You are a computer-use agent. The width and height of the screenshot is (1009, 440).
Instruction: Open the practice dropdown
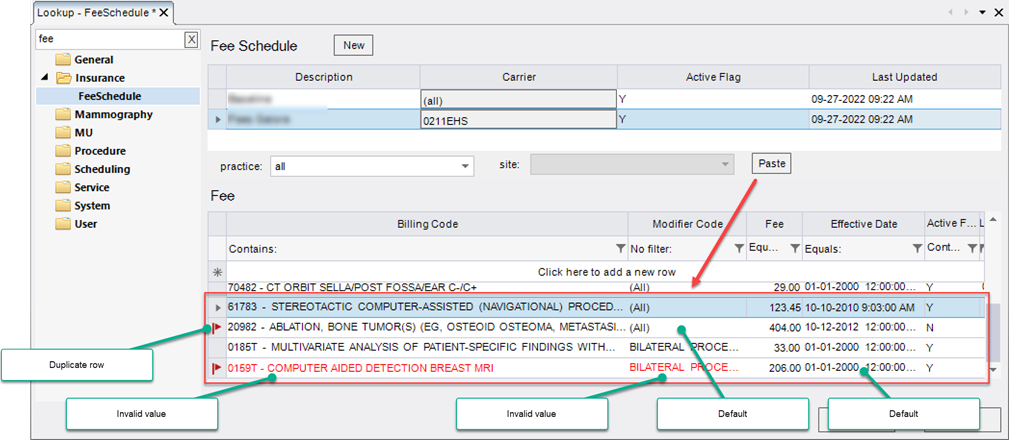pyautogui.click(x=465, y=166)
